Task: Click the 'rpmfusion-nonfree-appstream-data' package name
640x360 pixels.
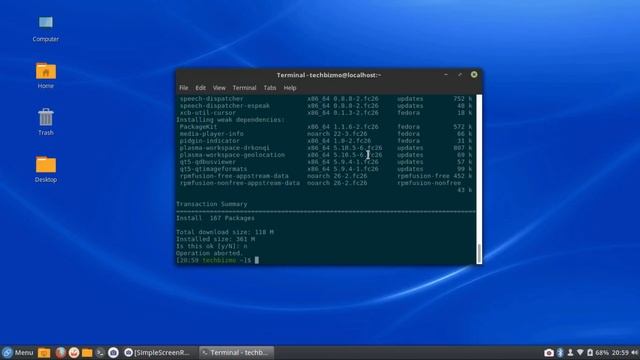Action: [240, 183]
